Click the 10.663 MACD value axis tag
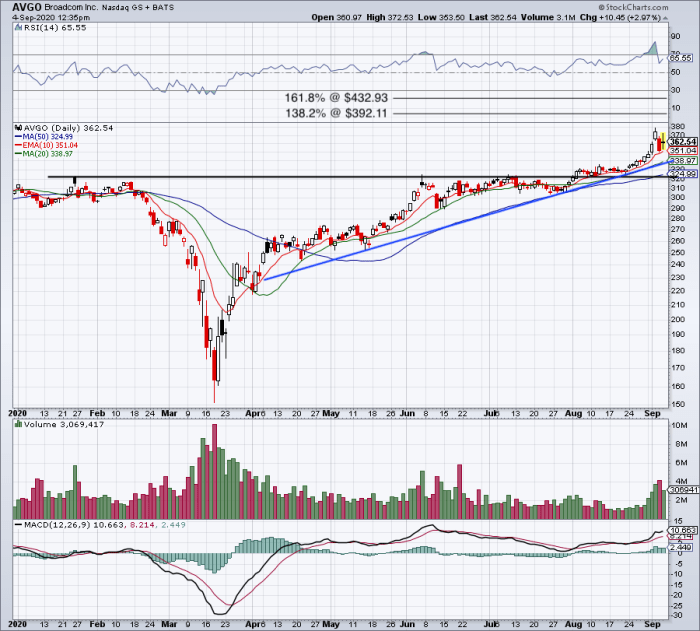700x631 pixels. pos(682,531)
